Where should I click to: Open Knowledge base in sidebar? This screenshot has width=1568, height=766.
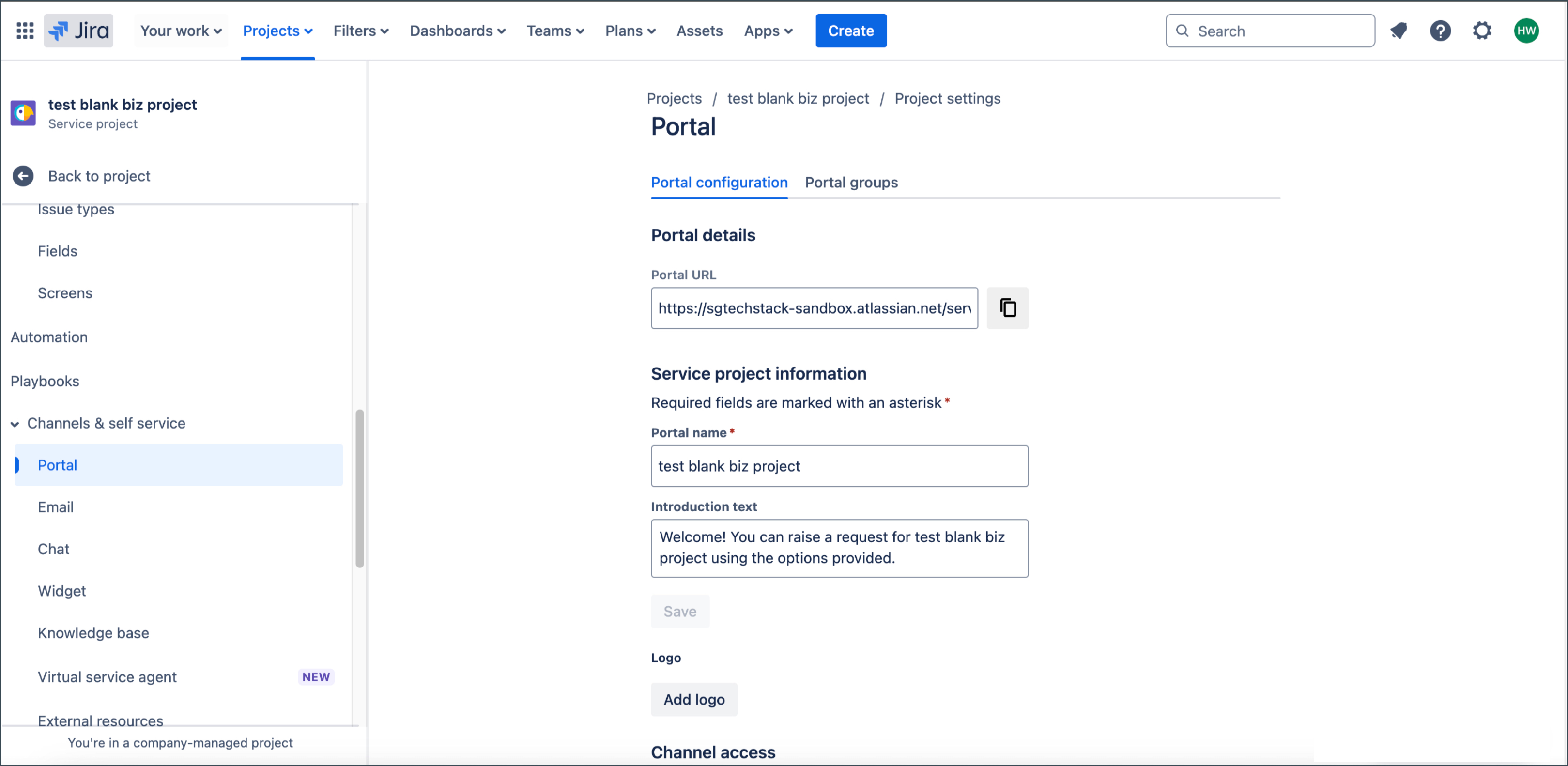(93, 633)
